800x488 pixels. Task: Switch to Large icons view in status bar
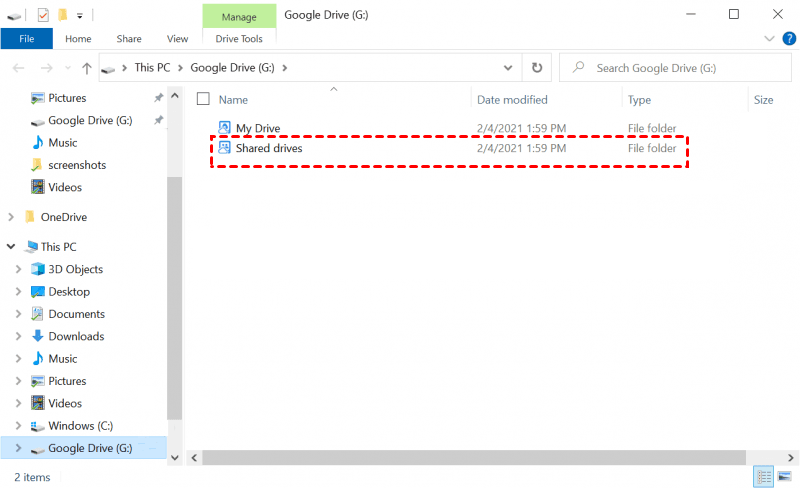(784, 477)
